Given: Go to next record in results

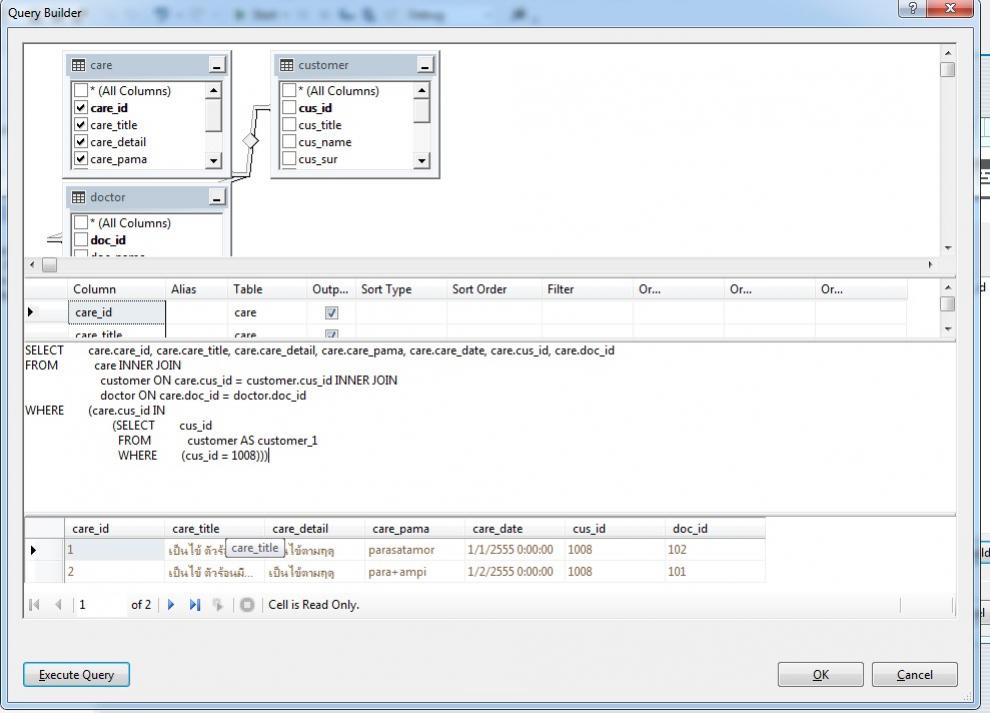Looking at the screenshot, I should pos(170,605).
